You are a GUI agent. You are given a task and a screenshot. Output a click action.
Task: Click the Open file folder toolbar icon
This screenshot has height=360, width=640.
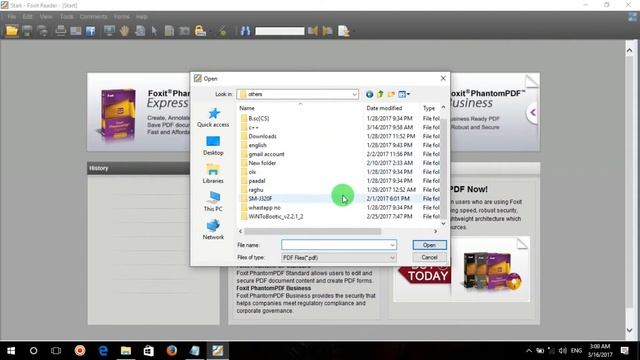[x=11, y=31]
